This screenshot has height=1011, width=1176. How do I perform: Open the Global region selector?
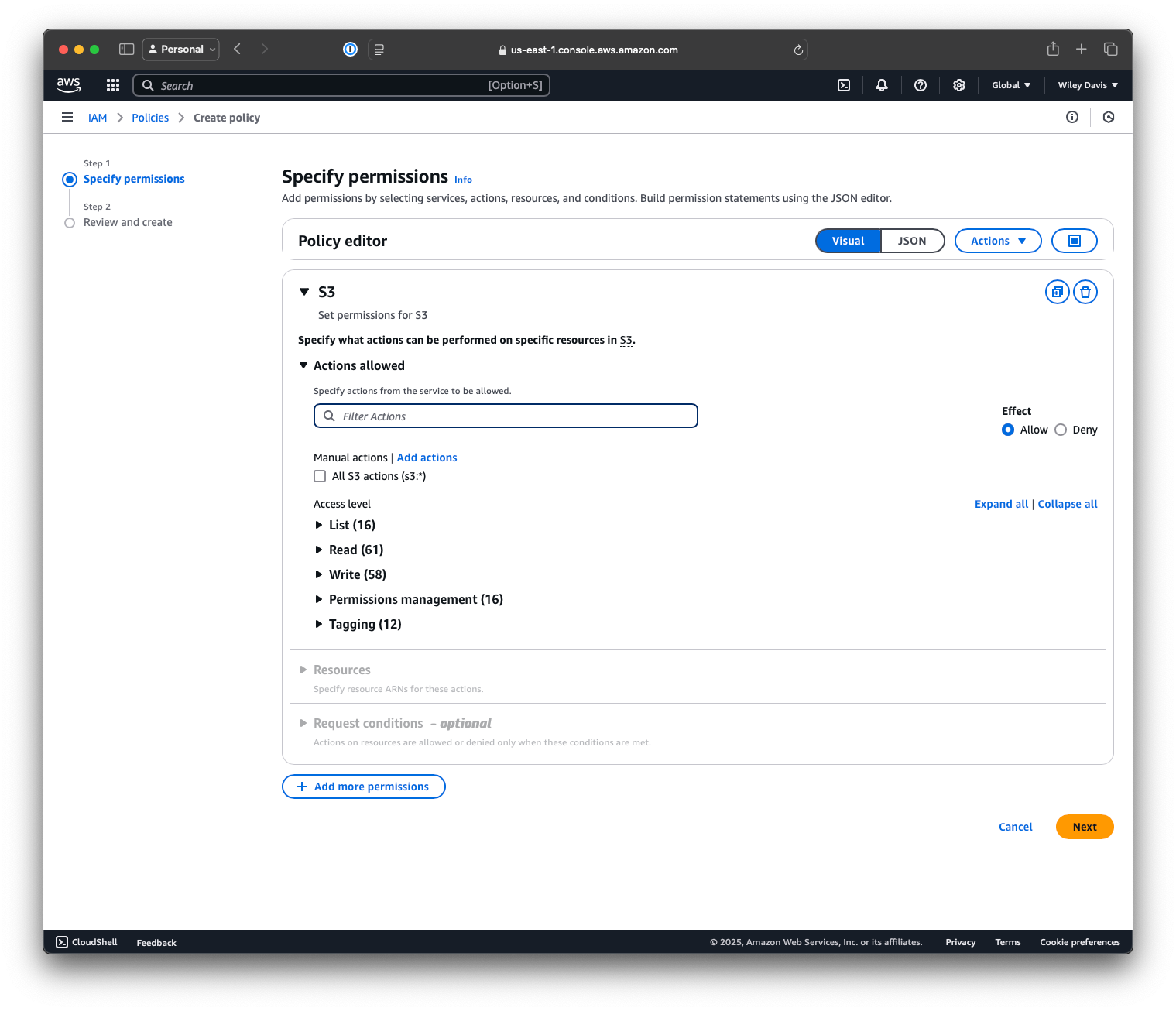coord(1010,85)
